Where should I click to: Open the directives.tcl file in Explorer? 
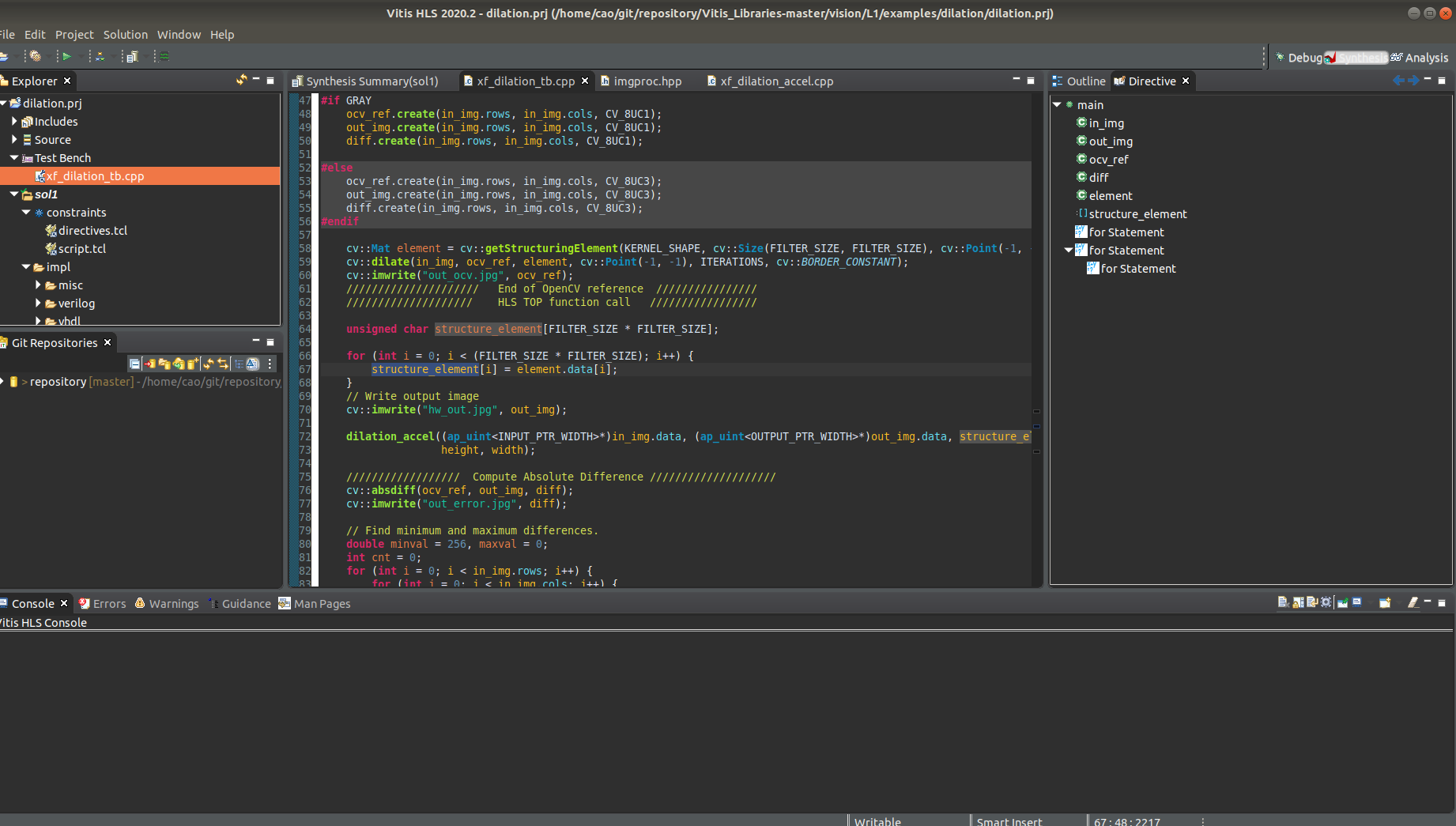(92, 231)
